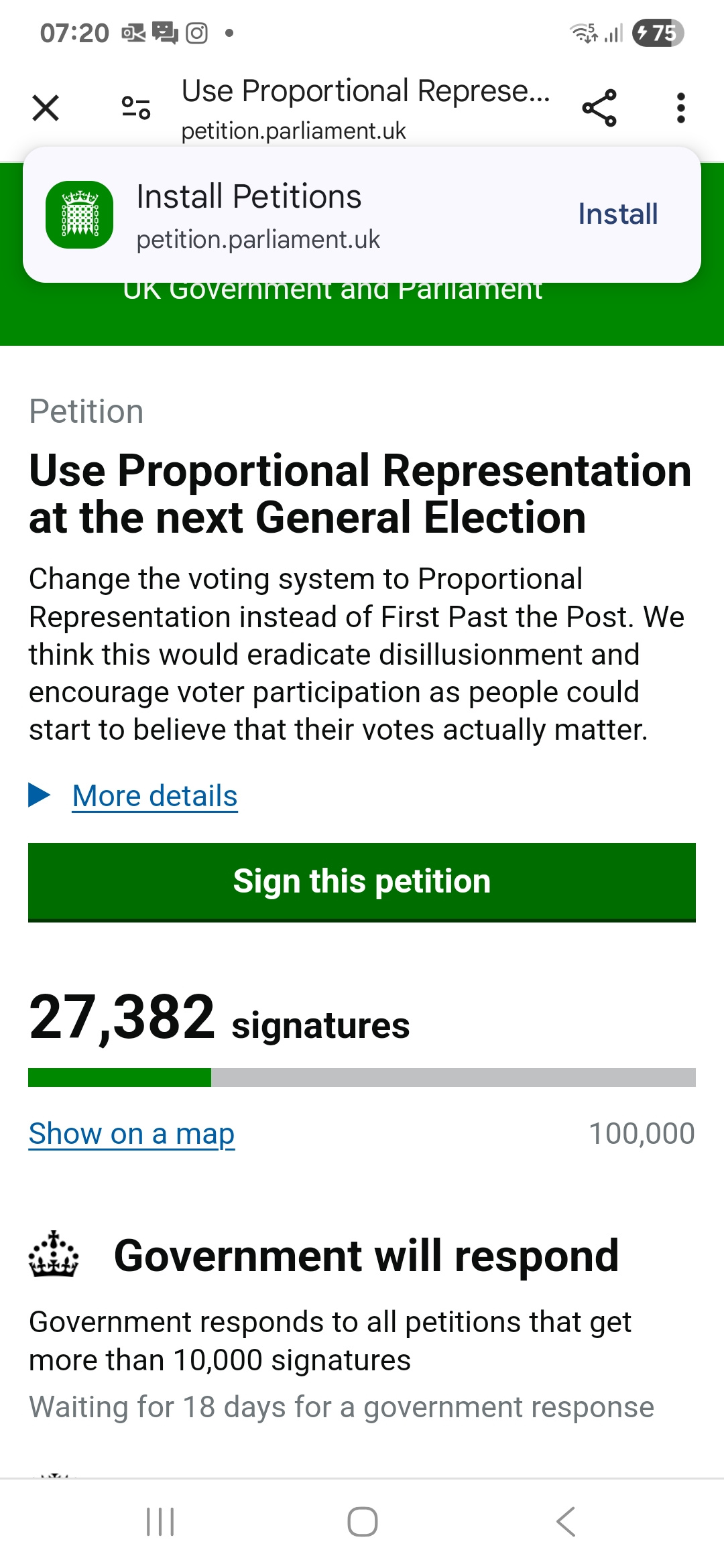Open site settings tune icon

pos(136,108)
